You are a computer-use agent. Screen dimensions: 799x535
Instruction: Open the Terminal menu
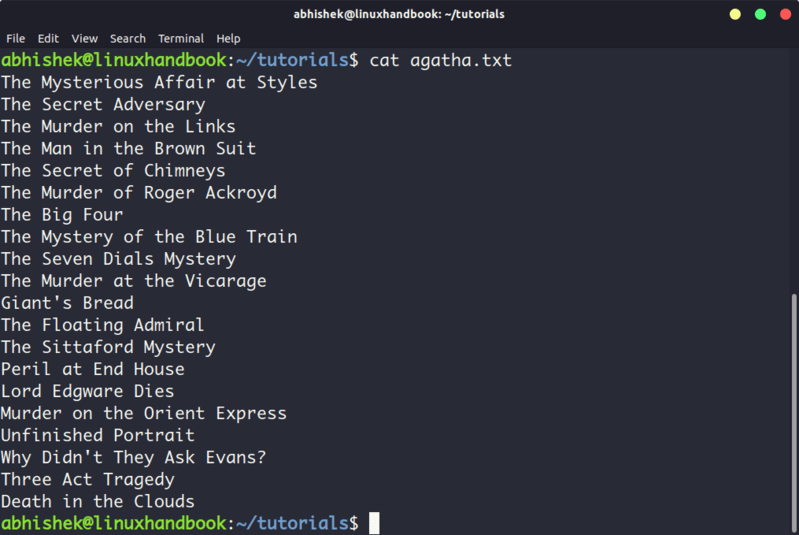coord(180,39)
